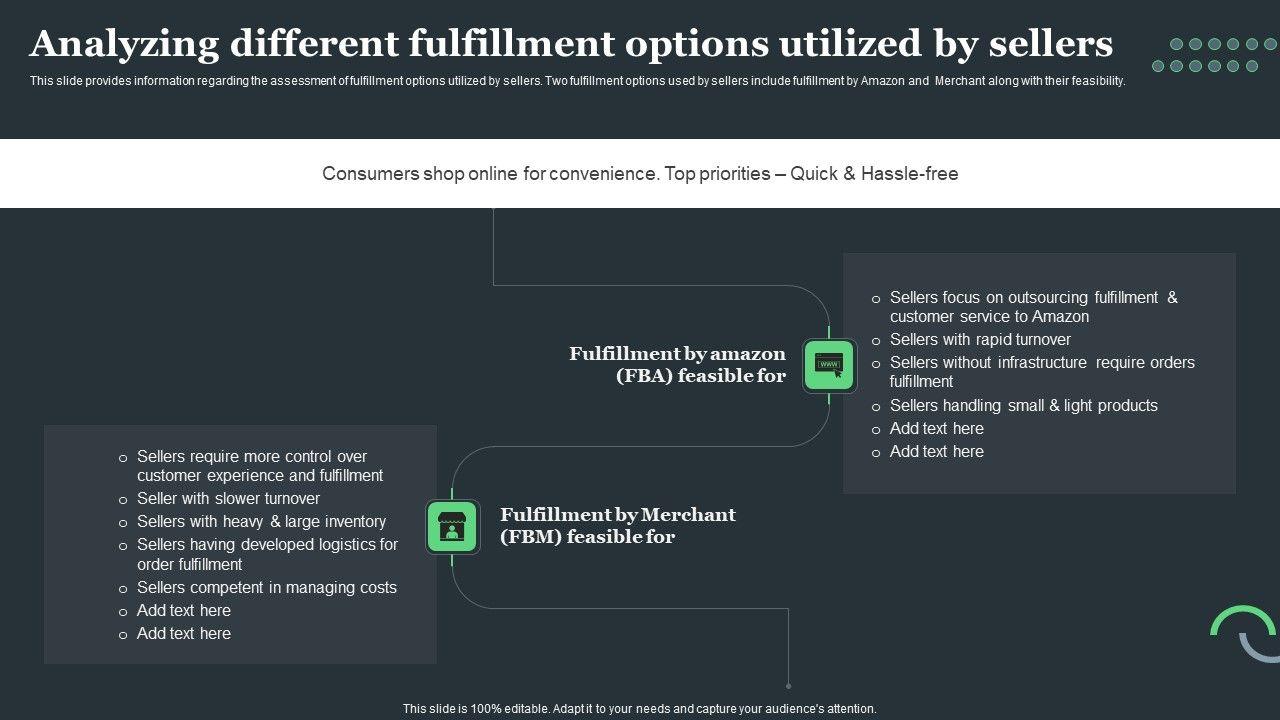Viewport: 1280px width, 720px height.
Task: Click the "Sellers with heavy & large inventory" bullet
Action: pos(261,522)
